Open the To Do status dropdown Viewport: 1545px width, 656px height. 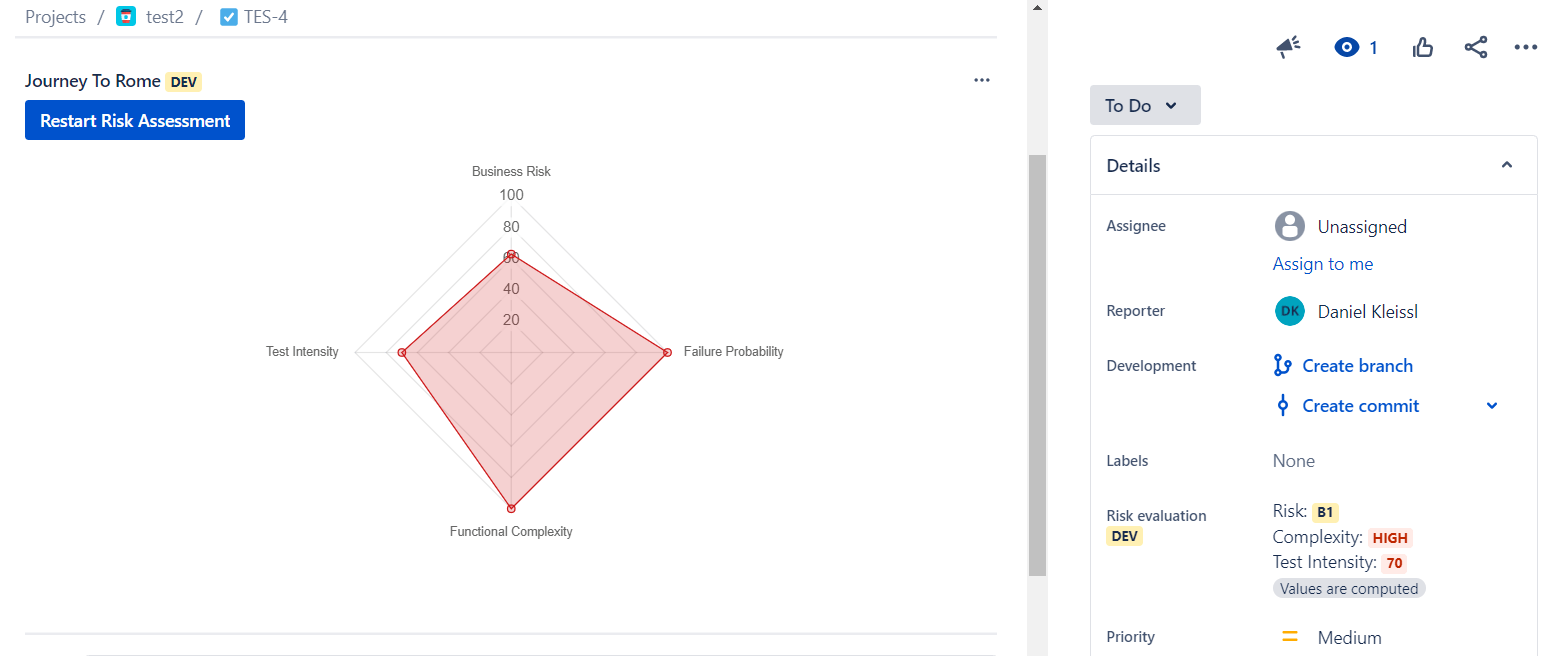tap(1144, 105)
